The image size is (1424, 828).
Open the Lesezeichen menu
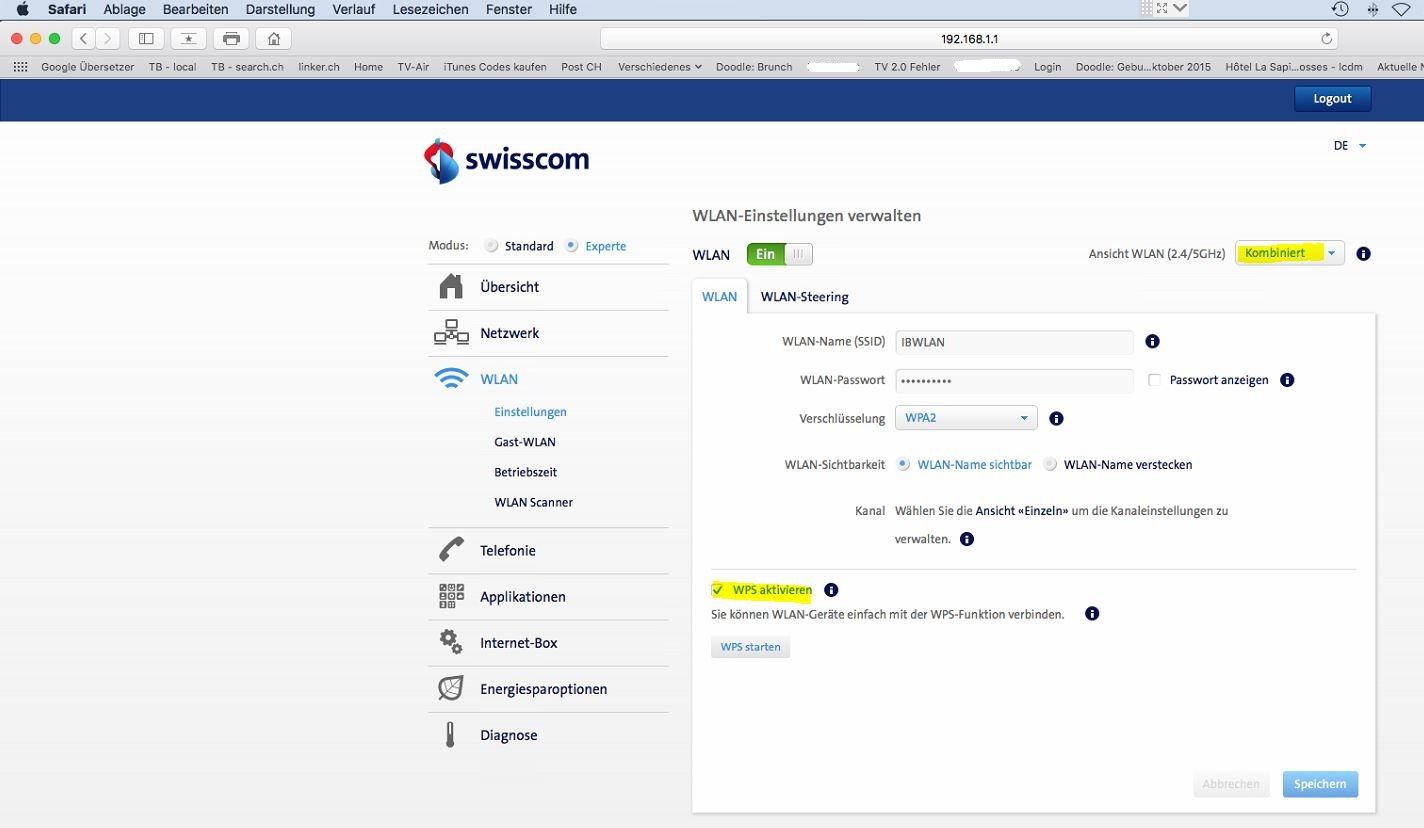[430, 9]
